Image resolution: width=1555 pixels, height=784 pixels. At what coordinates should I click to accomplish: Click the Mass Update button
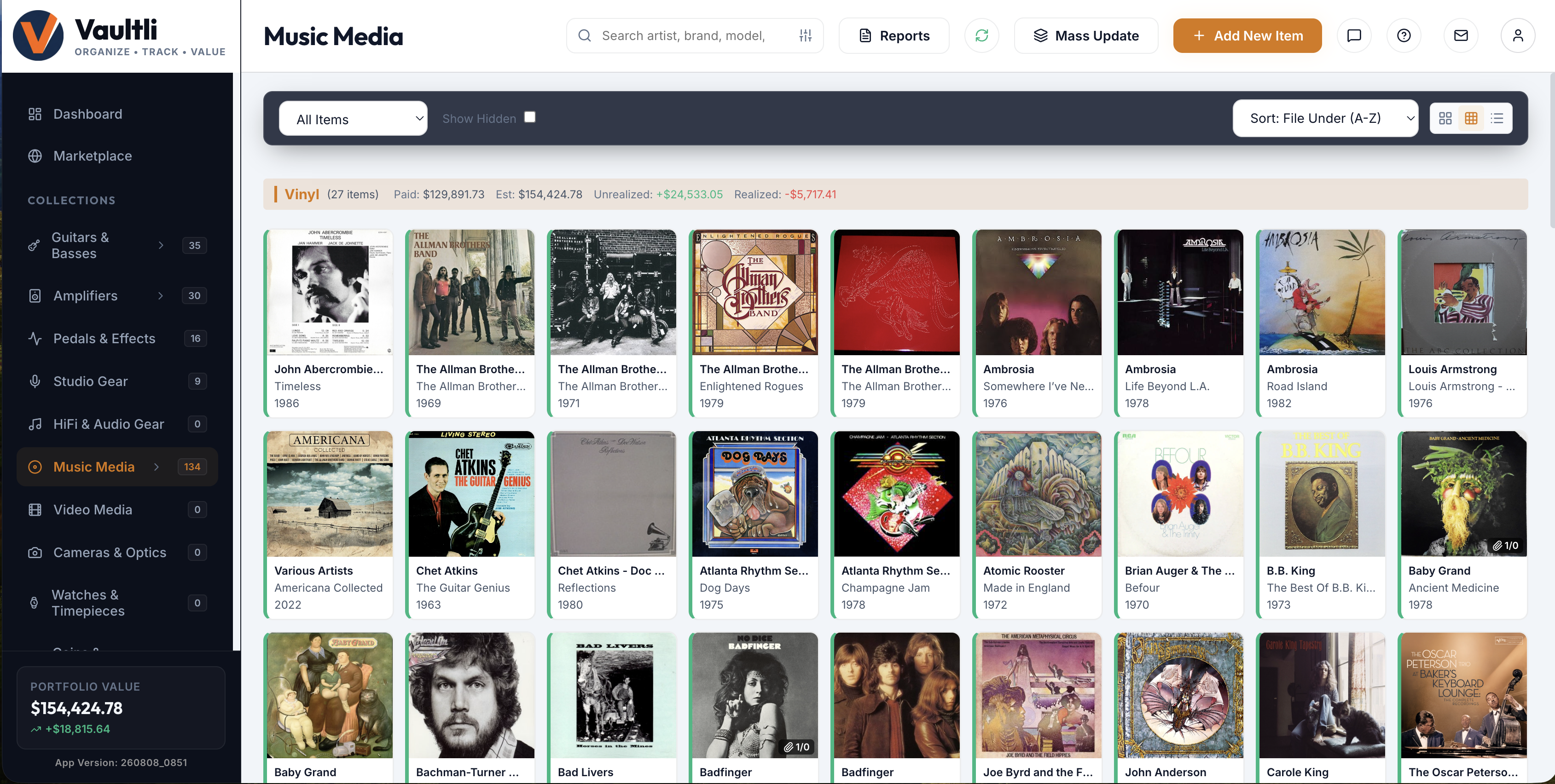[1086, 35]
